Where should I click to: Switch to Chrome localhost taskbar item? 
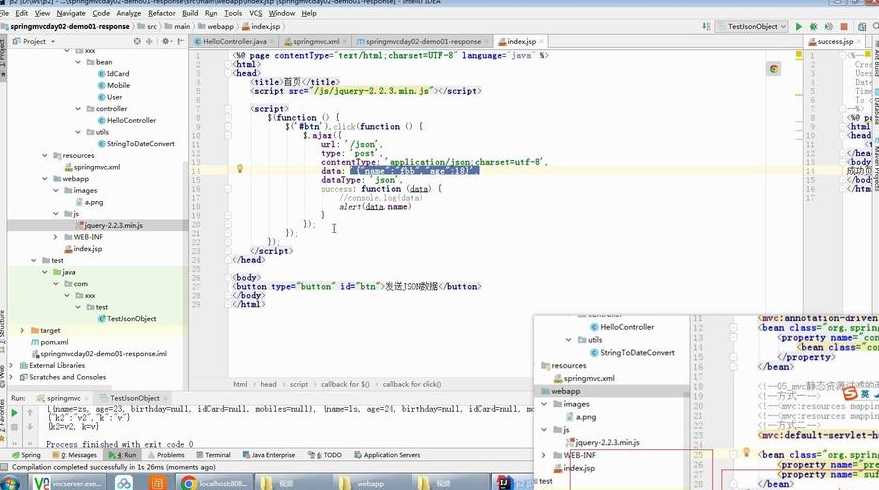pyautogui.click(x=215, y=483)
